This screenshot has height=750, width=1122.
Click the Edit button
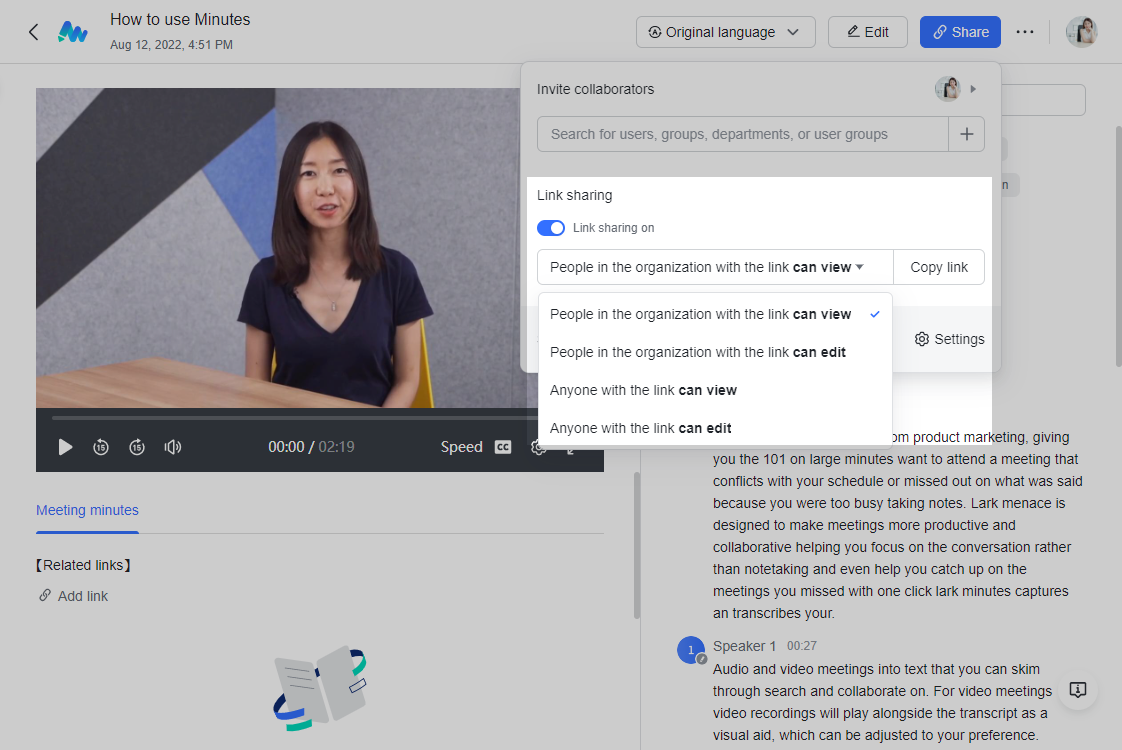coord(867,32)
